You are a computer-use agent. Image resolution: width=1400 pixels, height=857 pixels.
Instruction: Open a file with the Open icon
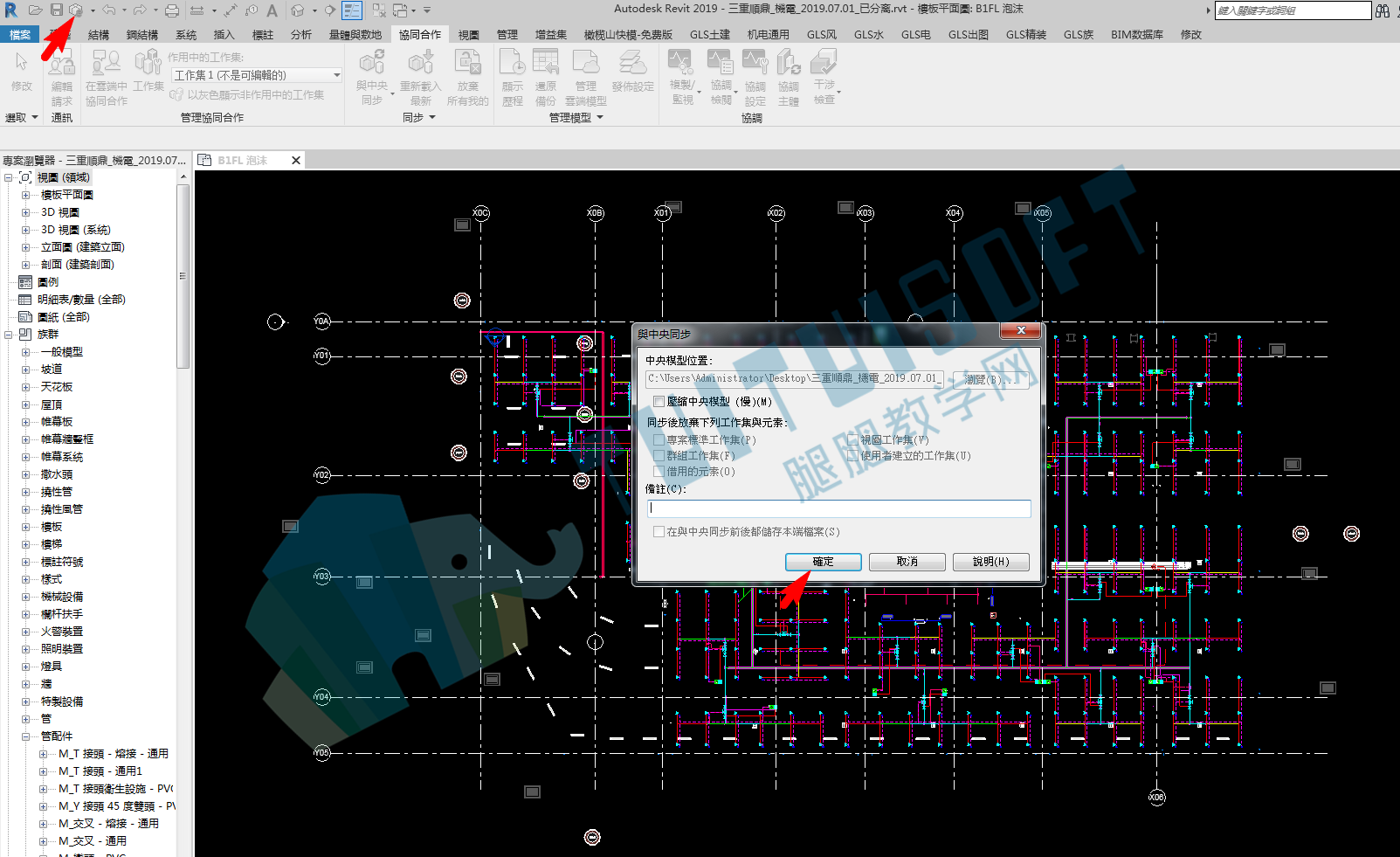point(35,10)
